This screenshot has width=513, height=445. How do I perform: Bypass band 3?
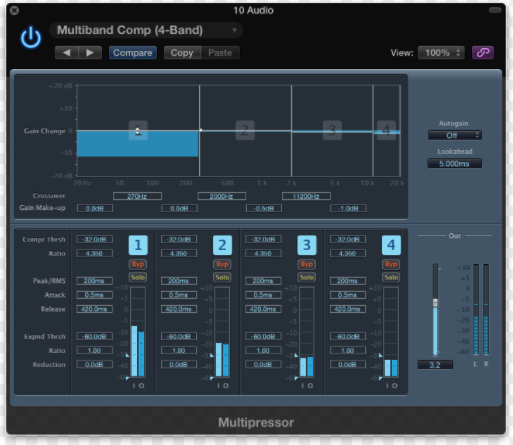coord(307,264)
